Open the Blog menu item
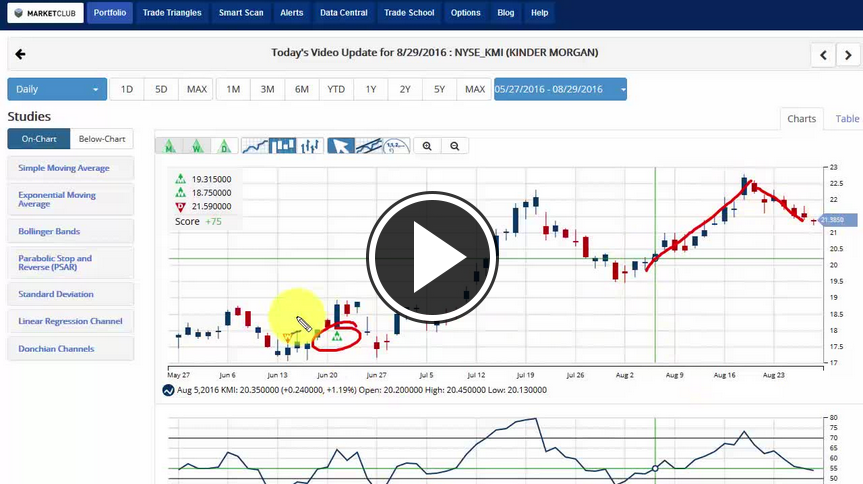 click(506, 13)
